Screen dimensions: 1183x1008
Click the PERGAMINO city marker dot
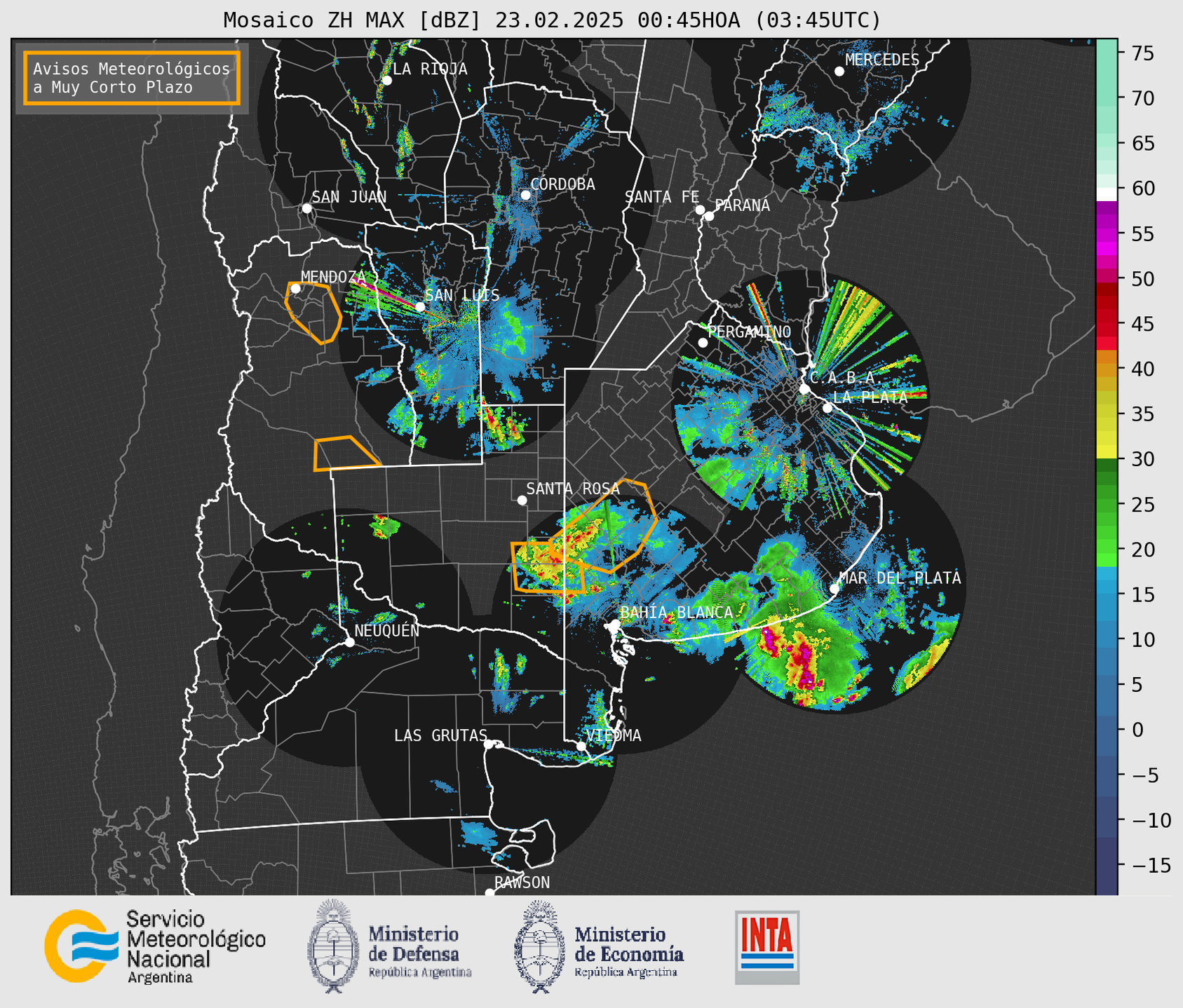(x=703, y=343)
